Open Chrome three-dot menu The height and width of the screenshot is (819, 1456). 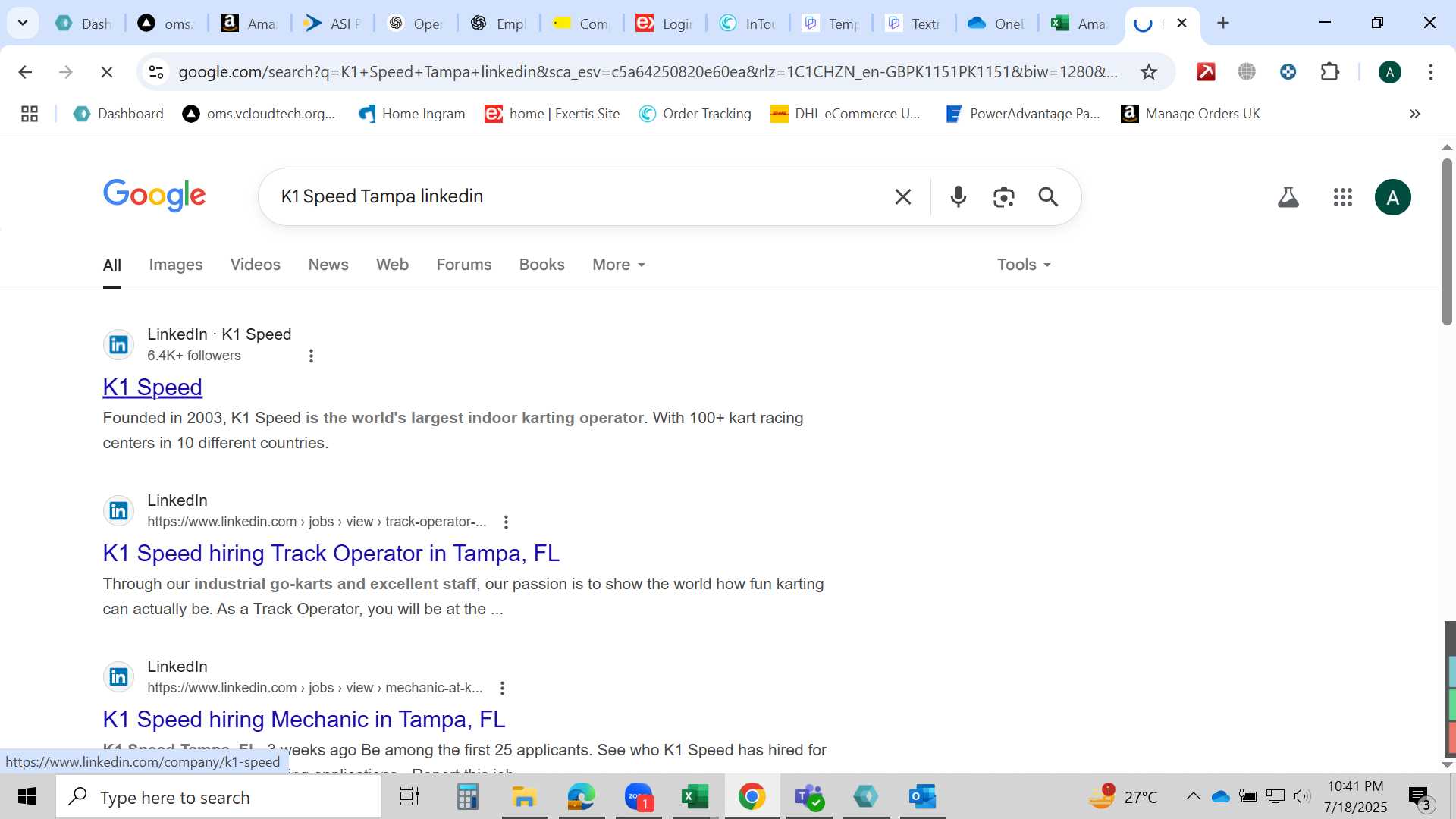[1430, 72]
